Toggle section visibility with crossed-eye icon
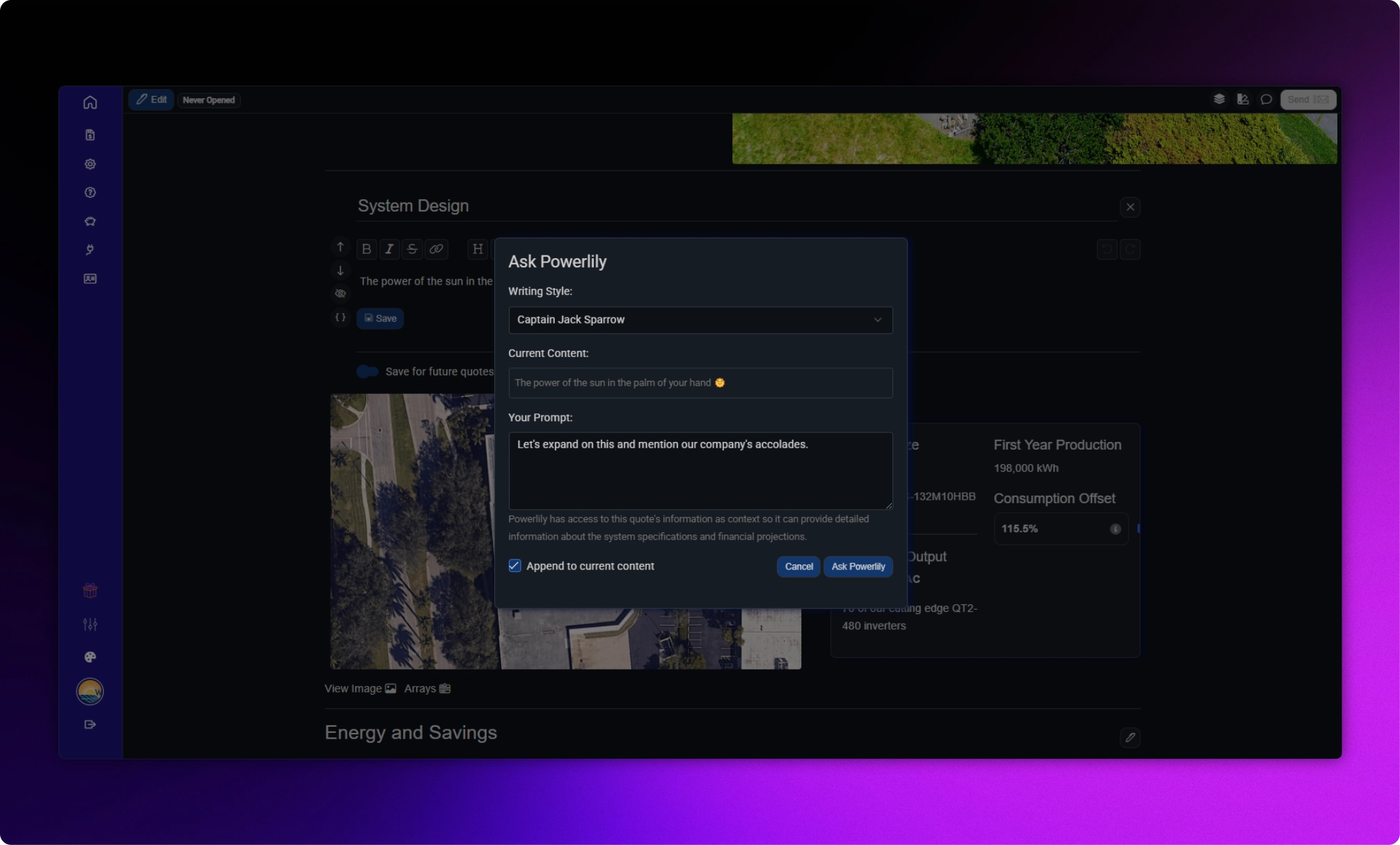The width and height of the screenshot is (1400, 845). coord(340,294)
